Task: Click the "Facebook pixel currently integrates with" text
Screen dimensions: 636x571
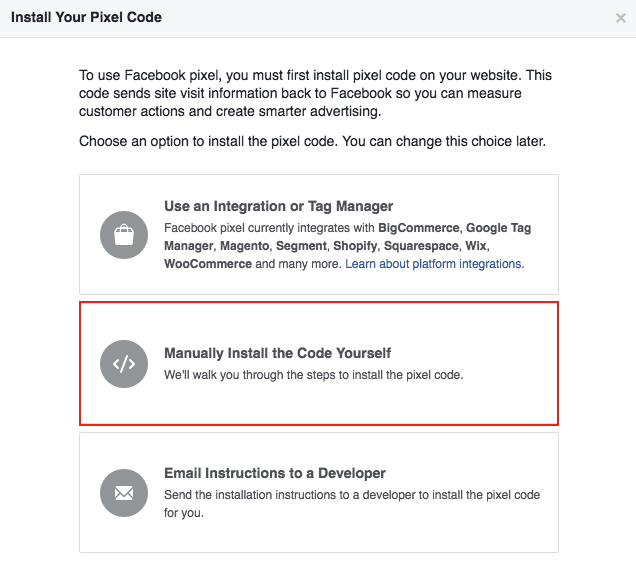Action: coord(270,228)
